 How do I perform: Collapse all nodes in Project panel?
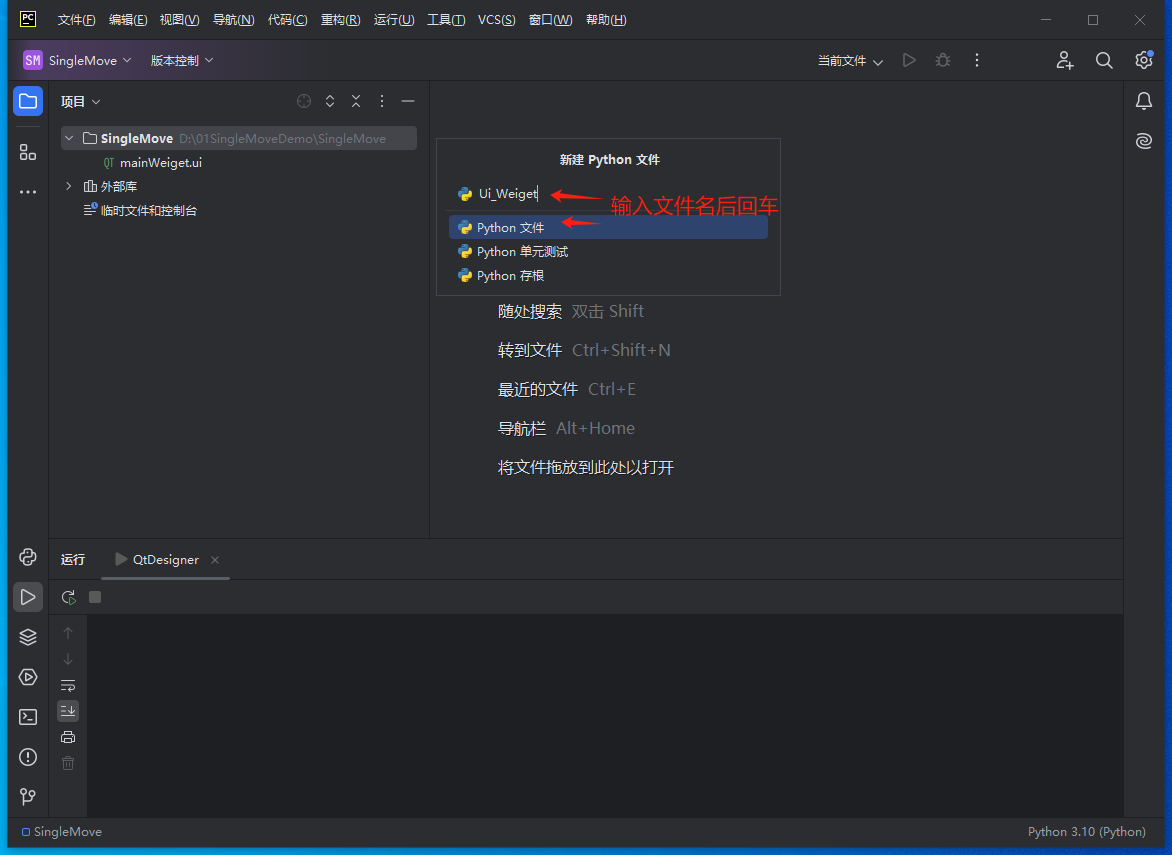356,101
